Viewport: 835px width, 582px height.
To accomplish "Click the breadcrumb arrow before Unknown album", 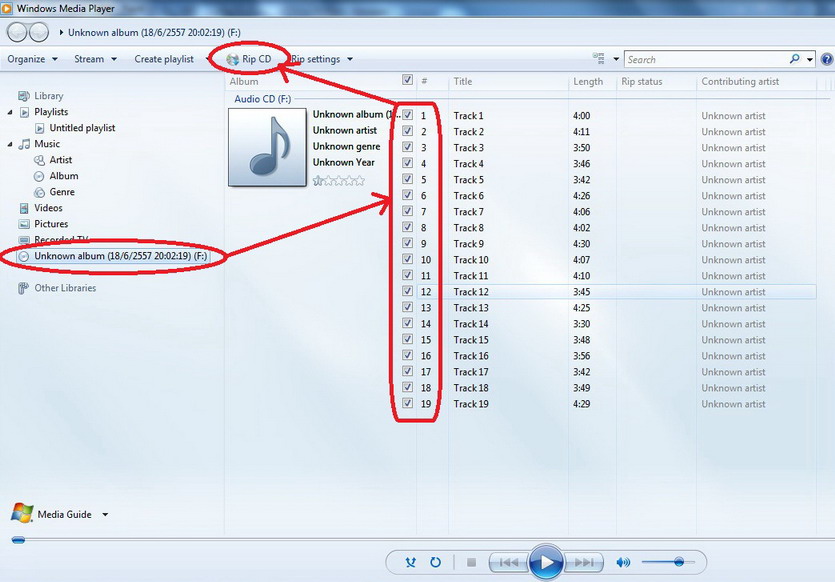I will tap(61, 32).
